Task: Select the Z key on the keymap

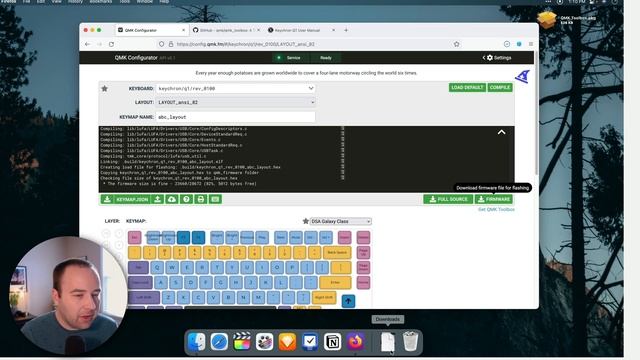Action: [x=168, y=298]
